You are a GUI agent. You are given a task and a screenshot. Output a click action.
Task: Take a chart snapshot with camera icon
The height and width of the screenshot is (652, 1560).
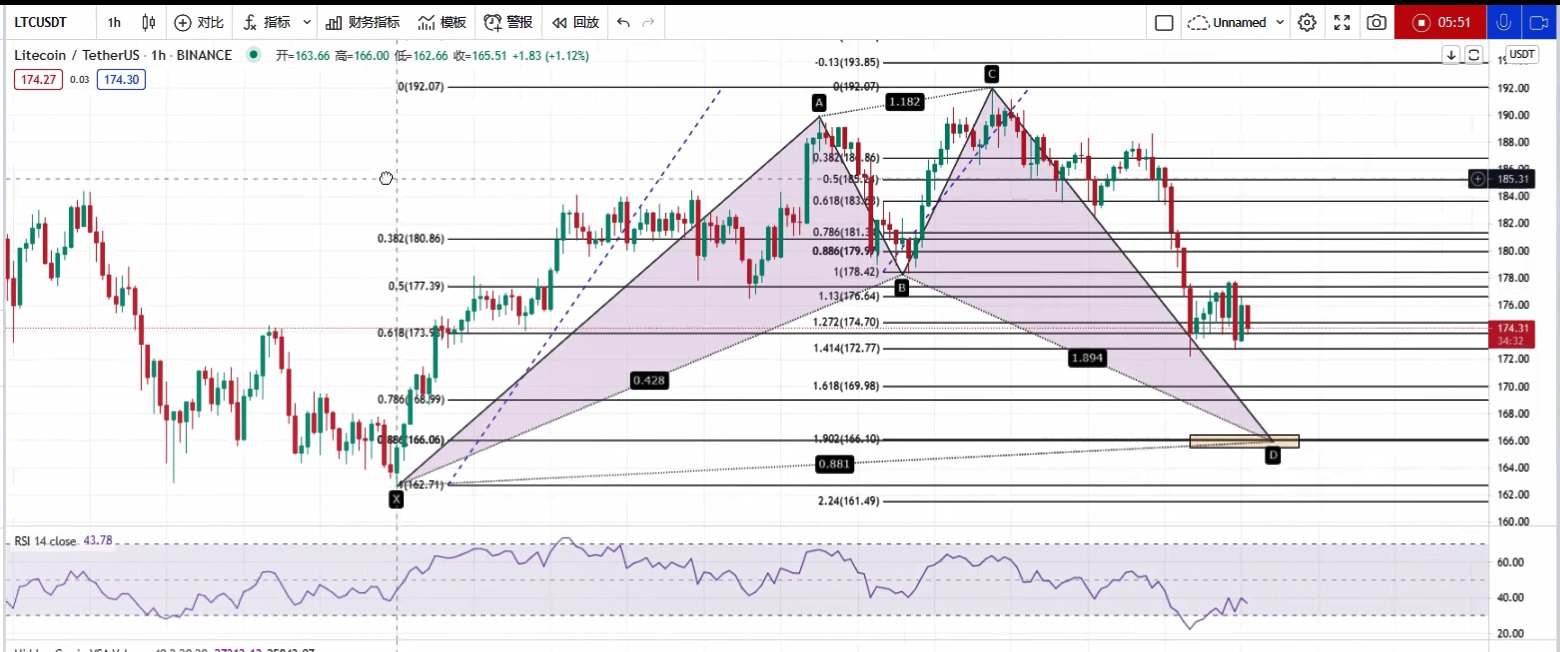pos(1377,22)
